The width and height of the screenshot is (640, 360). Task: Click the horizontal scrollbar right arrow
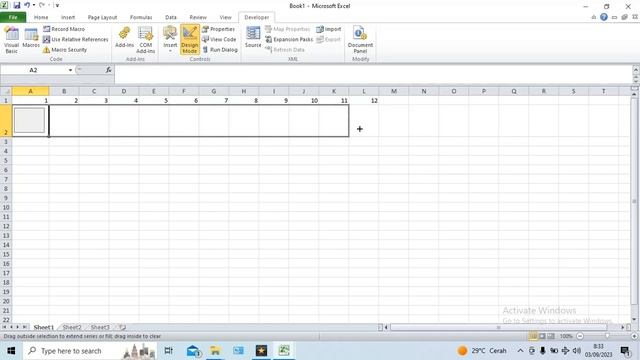coord(623,327)
